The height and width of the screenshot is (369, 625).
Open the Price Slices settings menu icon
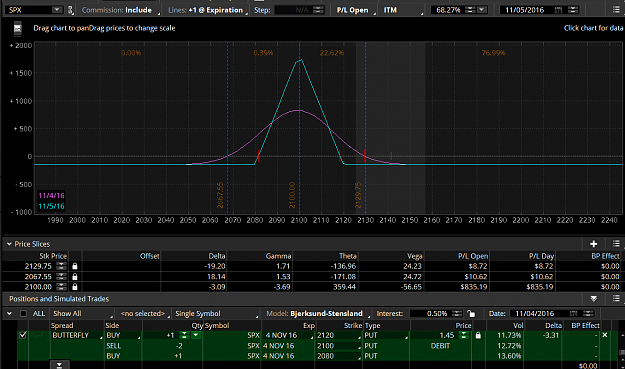(616, 243)
